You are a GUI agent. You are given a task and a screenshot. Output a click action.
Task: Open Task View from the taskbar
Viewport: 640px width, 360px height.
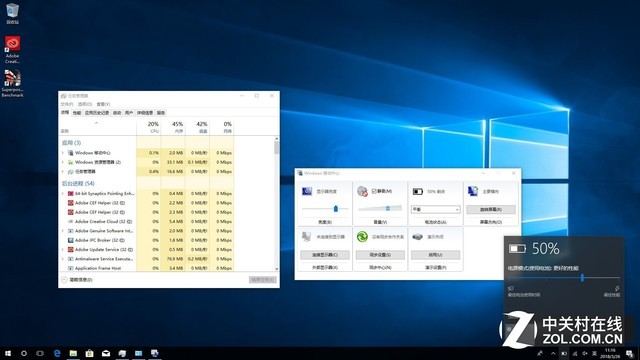[40, 353]
